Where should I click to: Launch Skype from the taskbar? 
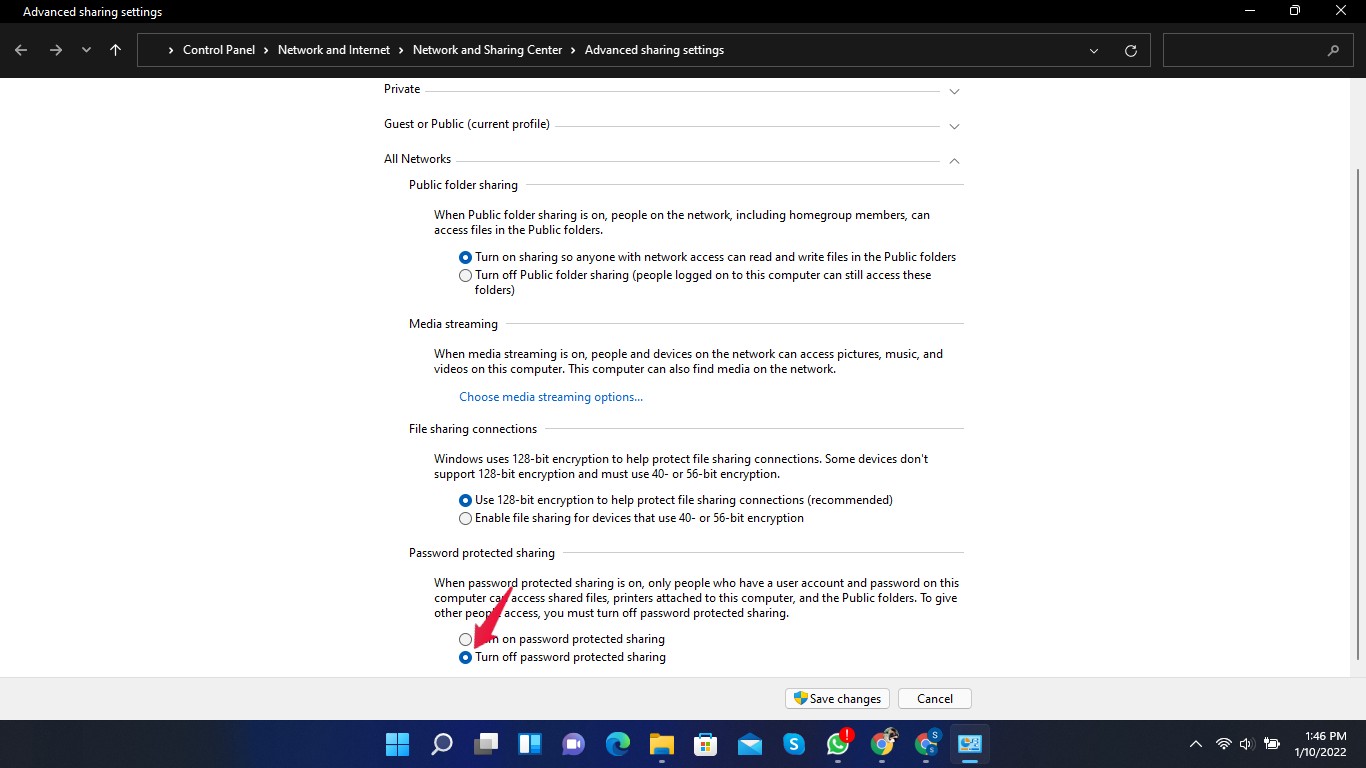793,744
